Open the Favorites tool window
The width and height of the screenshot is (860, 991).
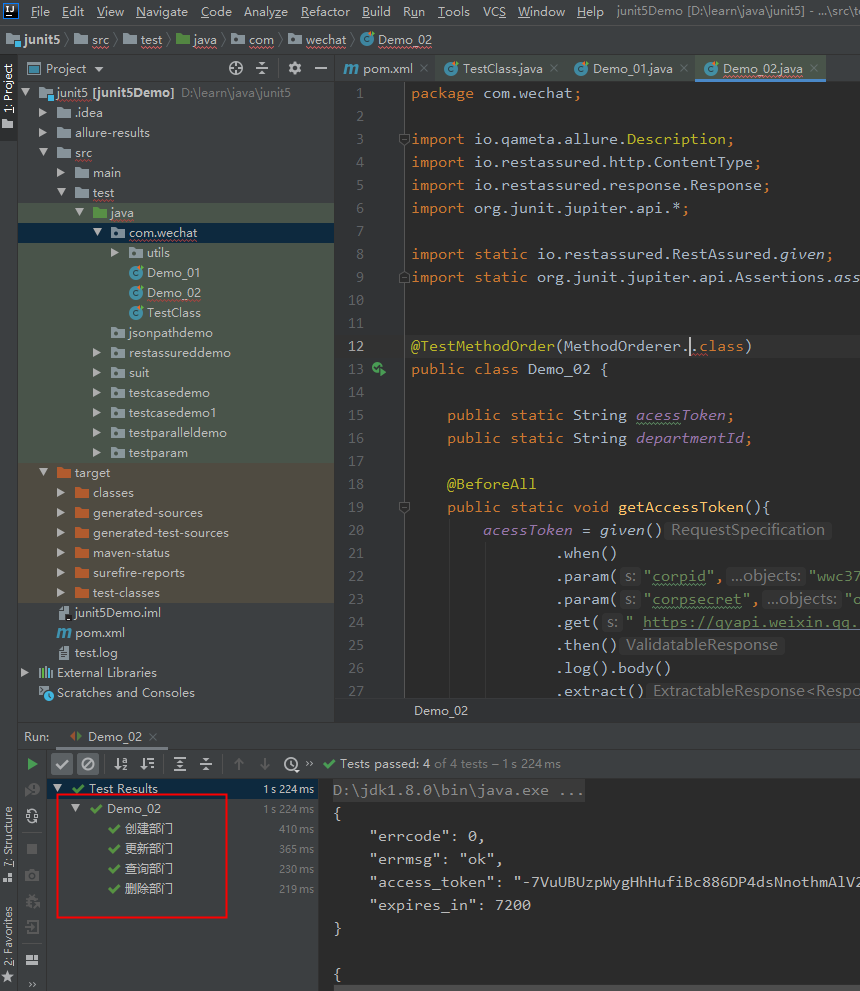(8, 944)
